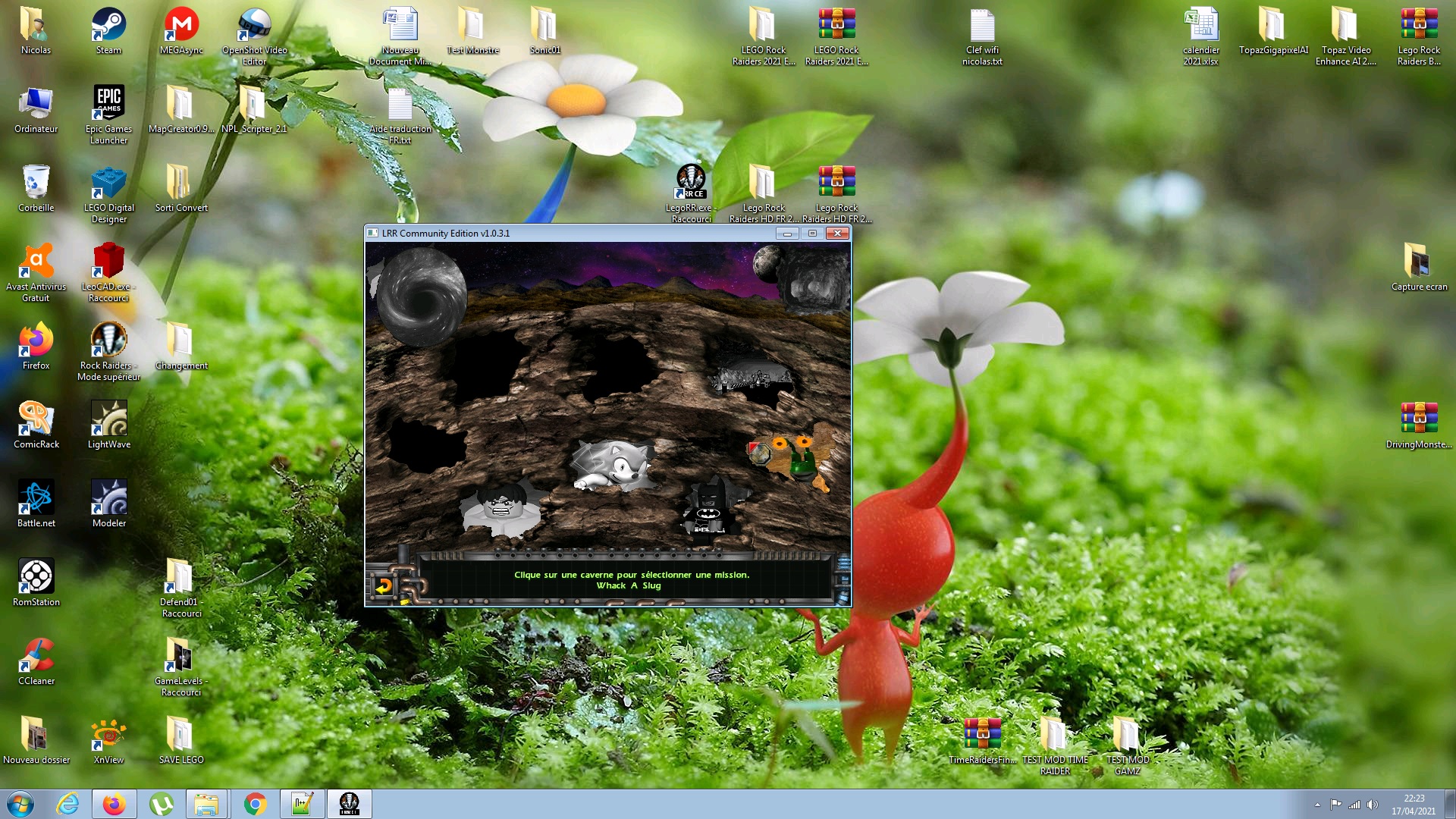Open the LeoCAD.exe shortcut
This screenshot has width=1456, height=819.
pyautogui.click(x=108, y=273)
